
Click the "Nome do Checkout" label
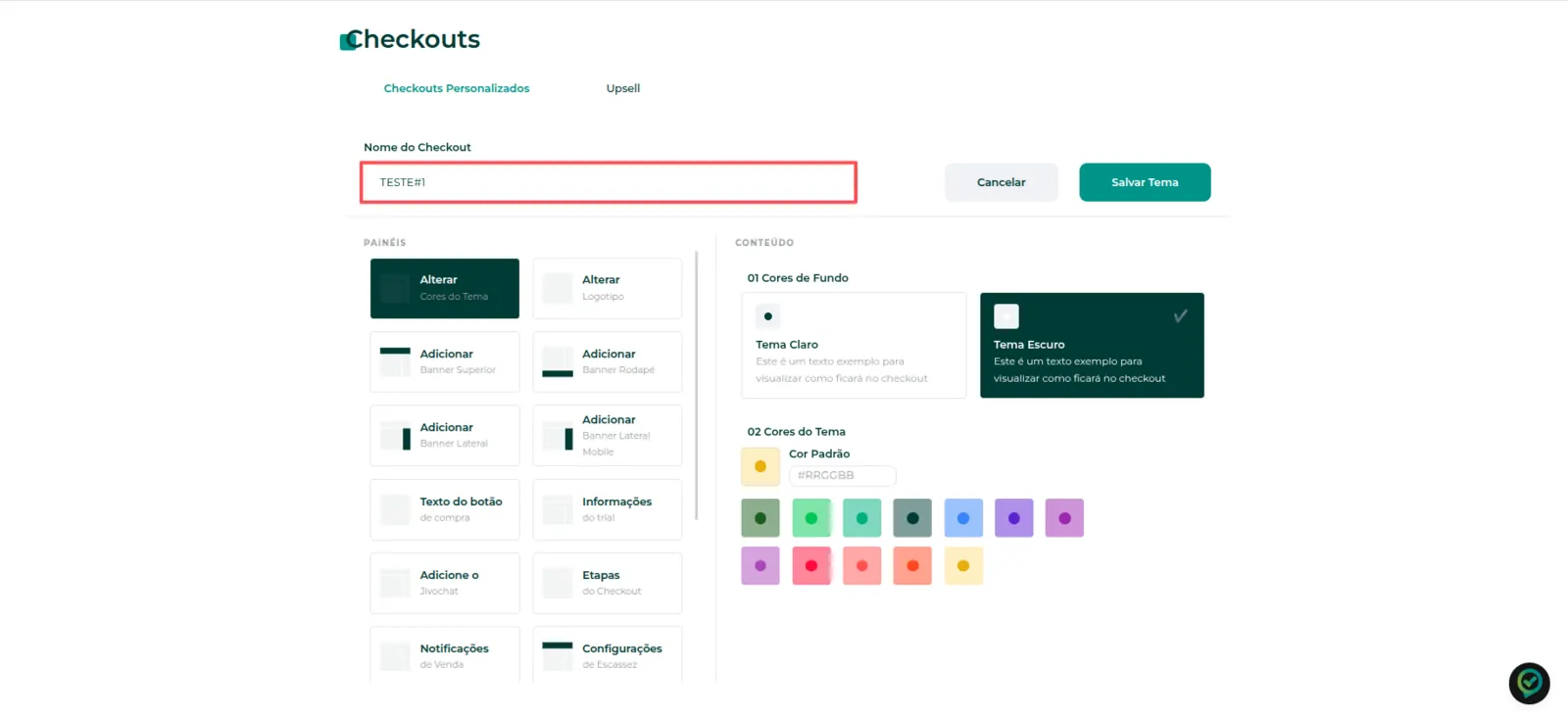pos(417,148)
